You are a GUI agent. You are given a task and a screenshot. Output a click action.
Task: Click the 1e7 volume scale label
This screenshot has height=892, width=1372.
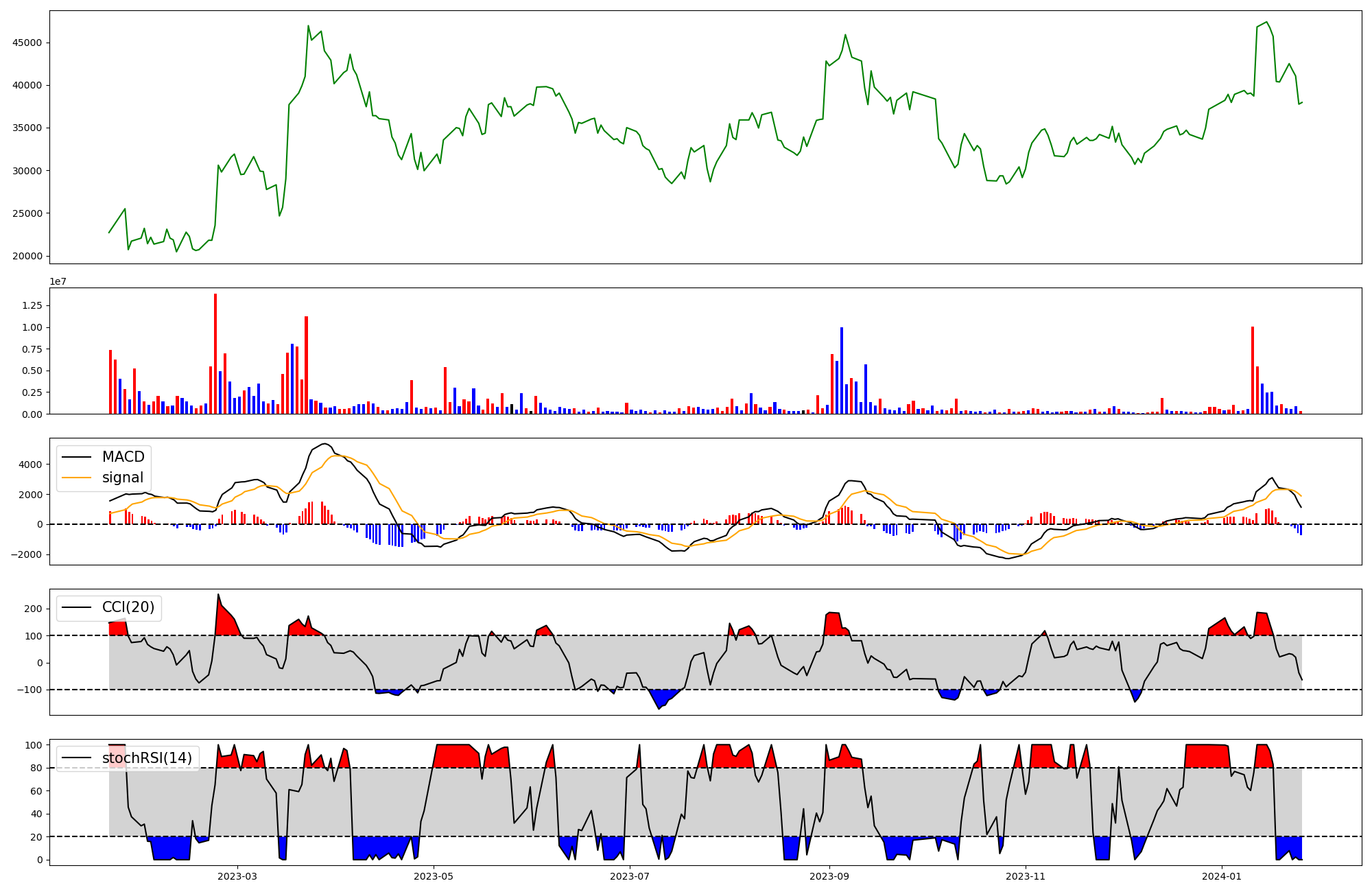click(58, 282)
